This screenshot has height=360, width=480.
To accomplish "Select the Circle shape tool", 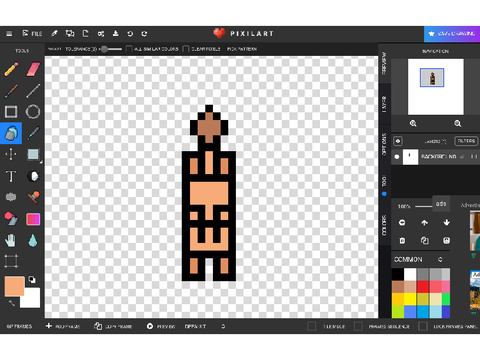I will 33,112.
